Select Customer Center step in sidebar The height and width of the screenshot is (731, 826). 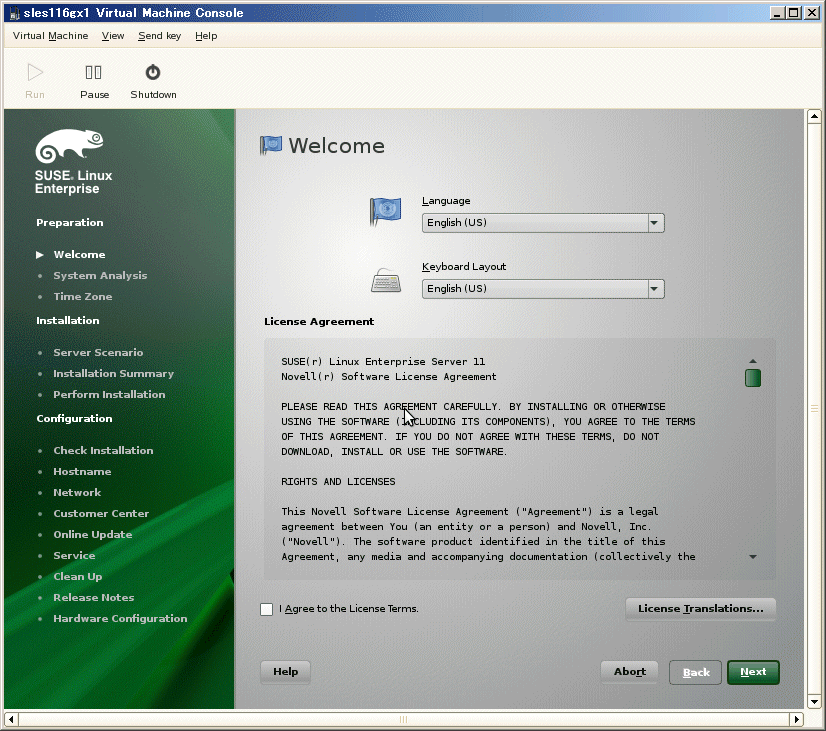click(101, 513)
